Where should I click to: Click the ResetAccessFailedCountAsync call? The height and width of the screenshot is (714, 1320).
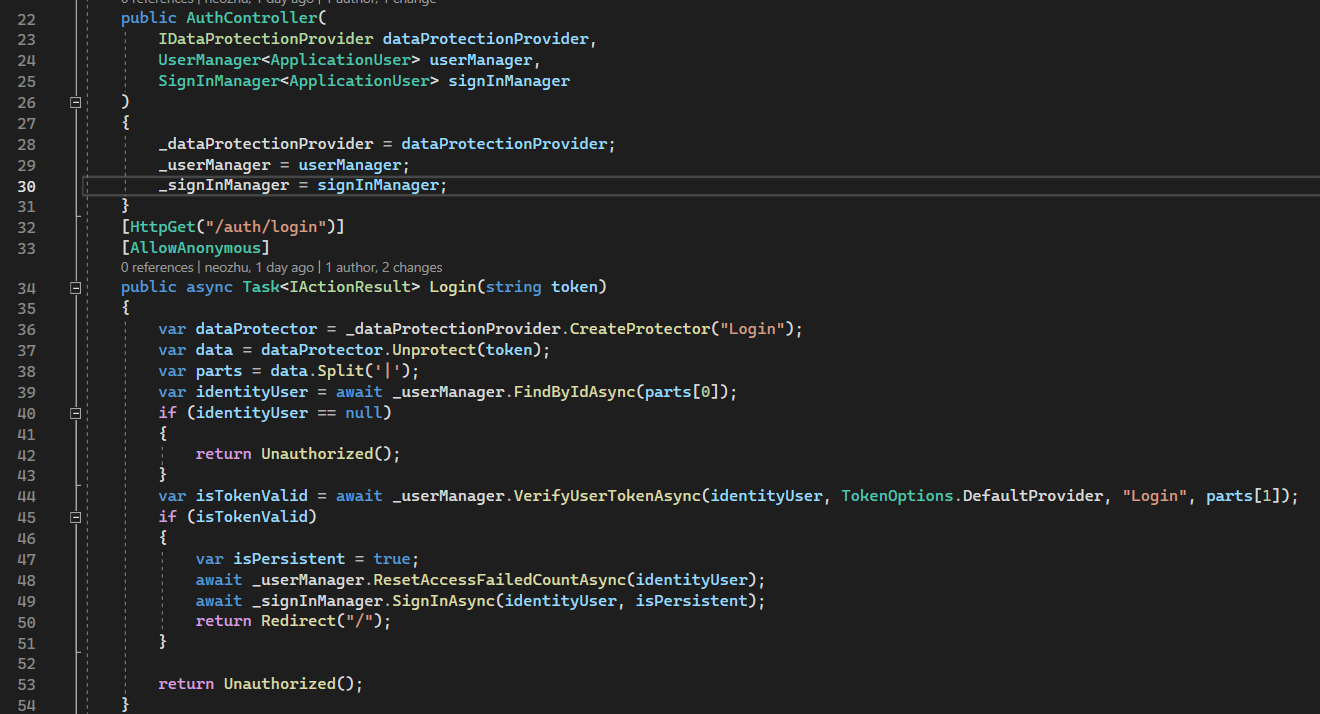tap(499, 580)
